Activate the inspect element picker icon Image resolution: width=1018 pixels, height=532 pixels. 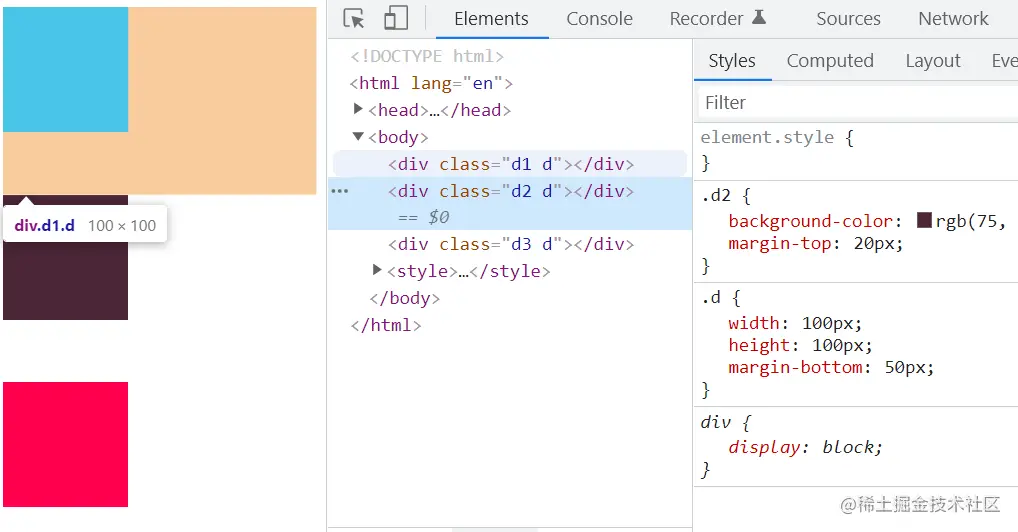[x=354, y=18]
